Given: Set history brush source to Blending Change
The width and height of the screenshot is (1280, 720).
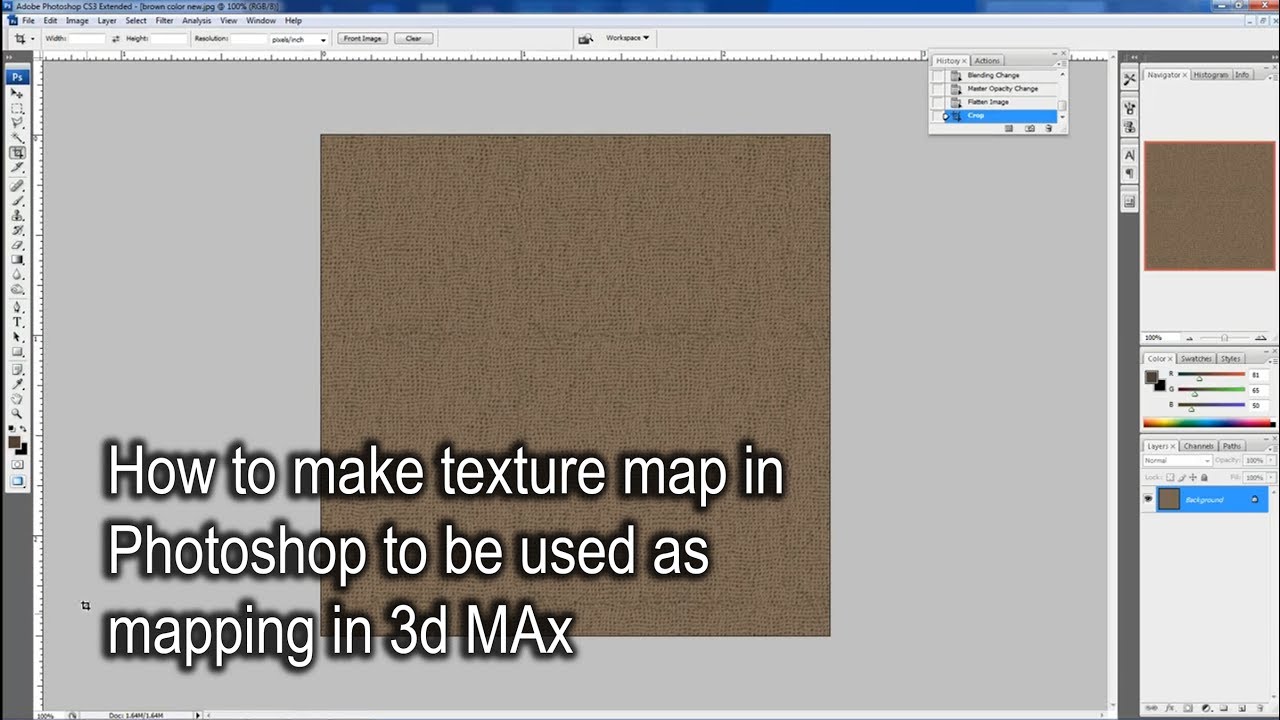Looking at the screenshot, I should [x=937, y=75].
